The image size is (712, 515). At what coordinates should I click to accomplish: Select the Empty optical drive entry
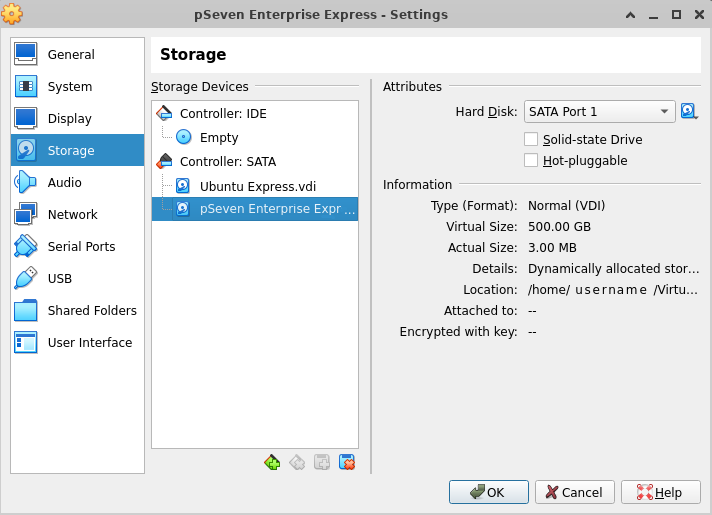pos(218,137)
